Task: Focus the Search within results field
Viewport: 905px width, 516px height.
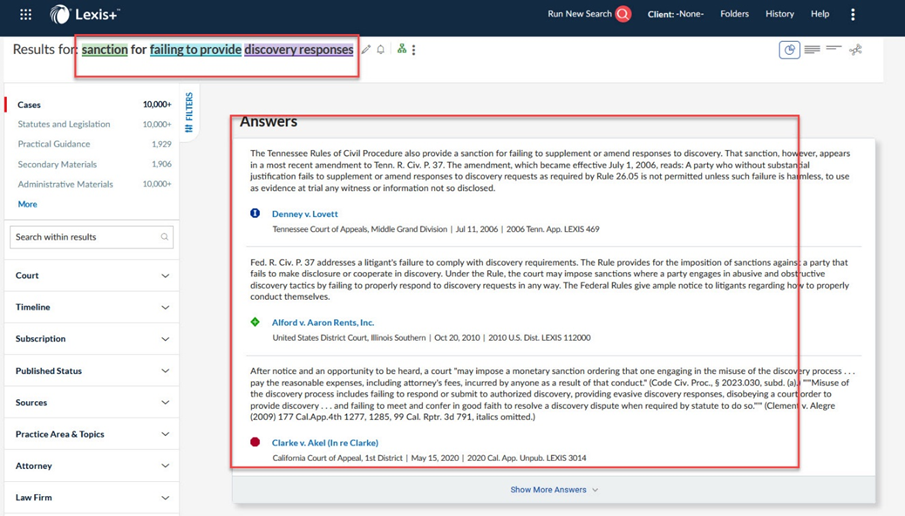Action: 92,237
